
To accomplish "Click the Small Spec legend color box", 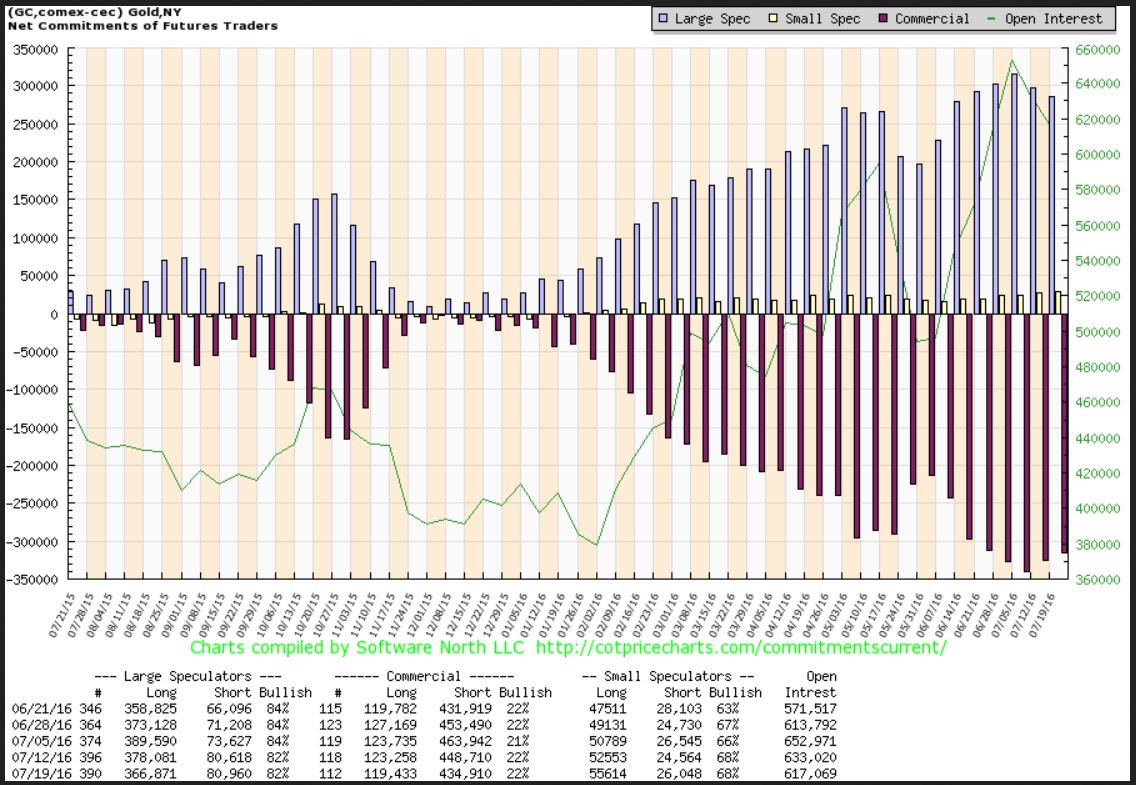I will pyautogui.click(x=773, y=18).
